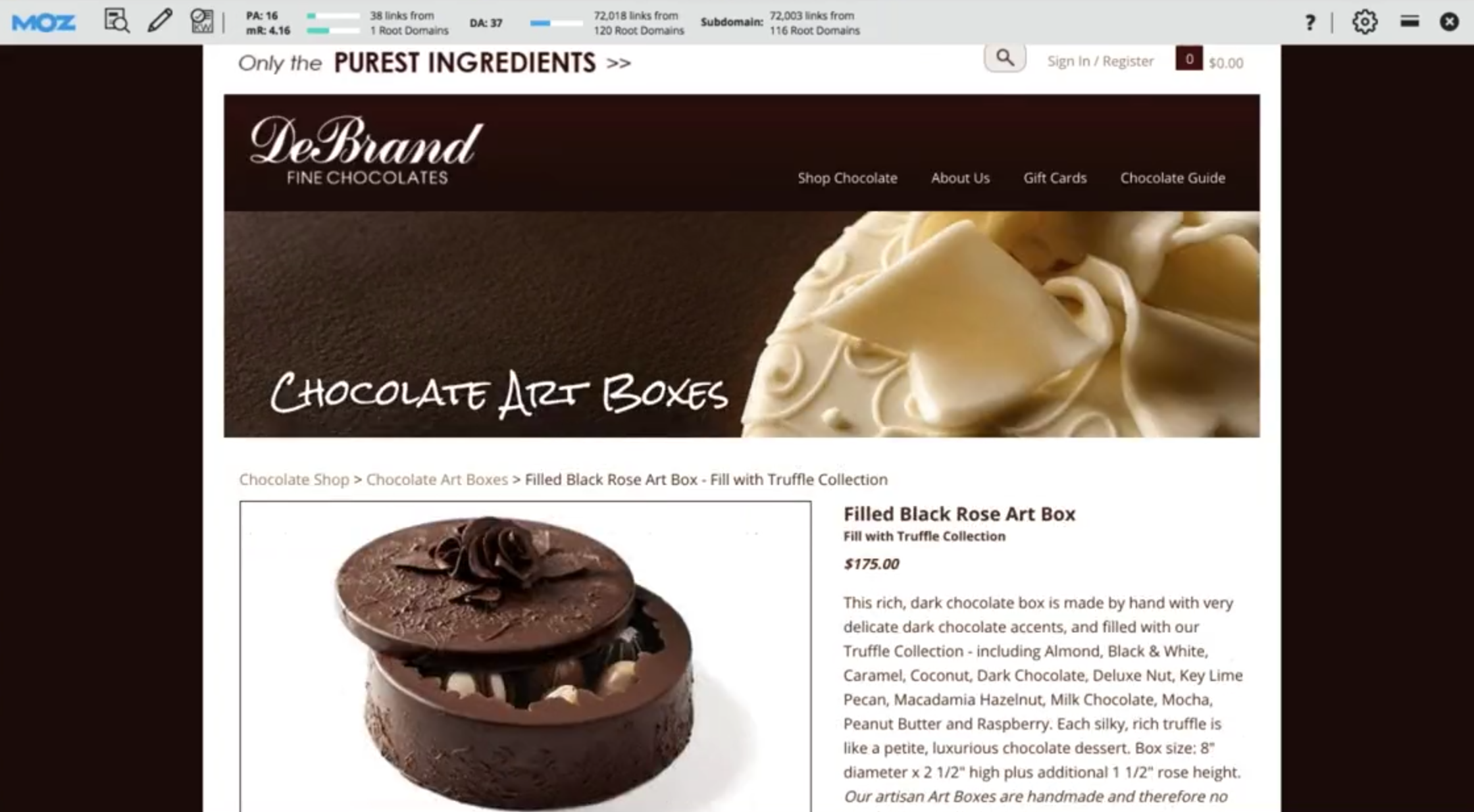The width and height of the screenshot is (1474, 812).
Task: Select the highlight links pencil icon
Action: pyautogui.click(x=159, y=20)
